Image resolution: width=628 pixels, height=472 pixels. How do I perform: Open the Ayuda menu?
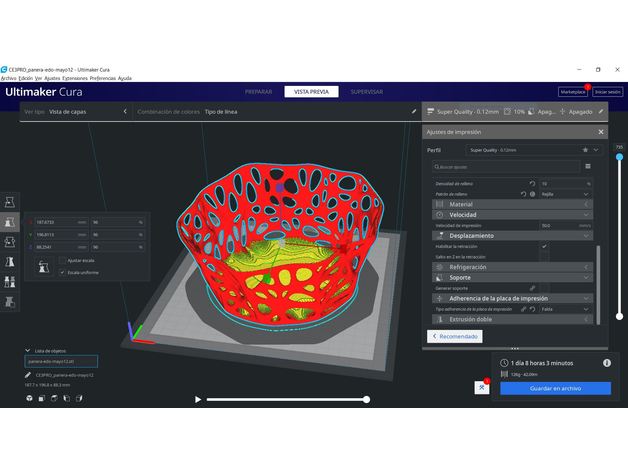point(125,78)
